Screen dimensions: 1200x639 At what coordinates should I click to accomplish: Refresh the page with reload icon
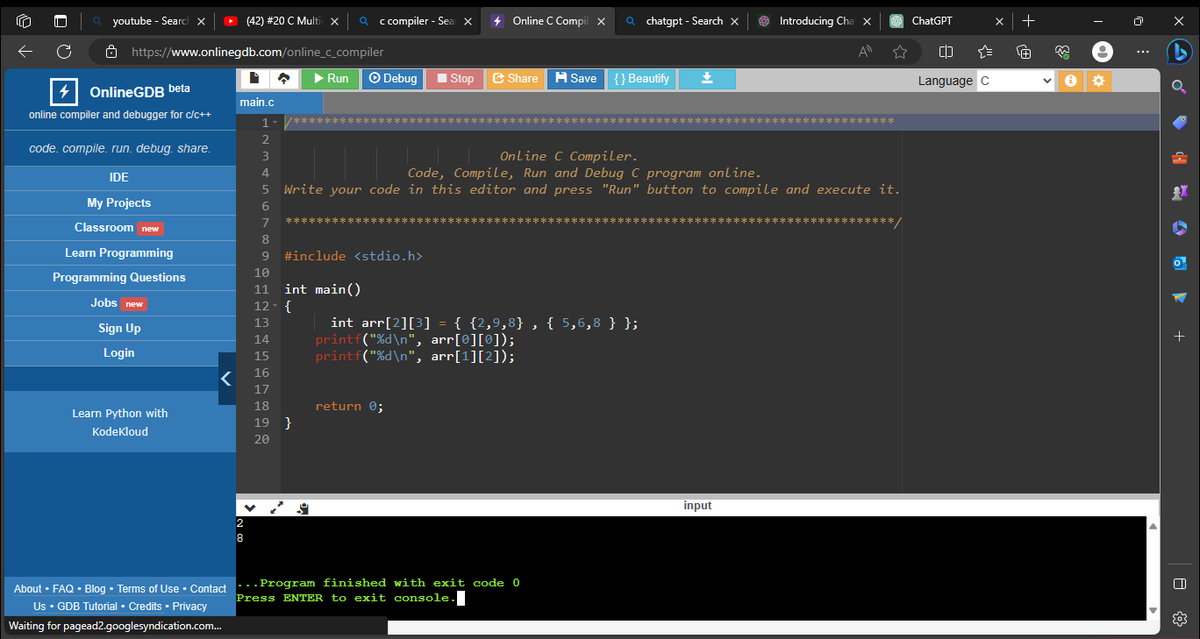point(64,52)
